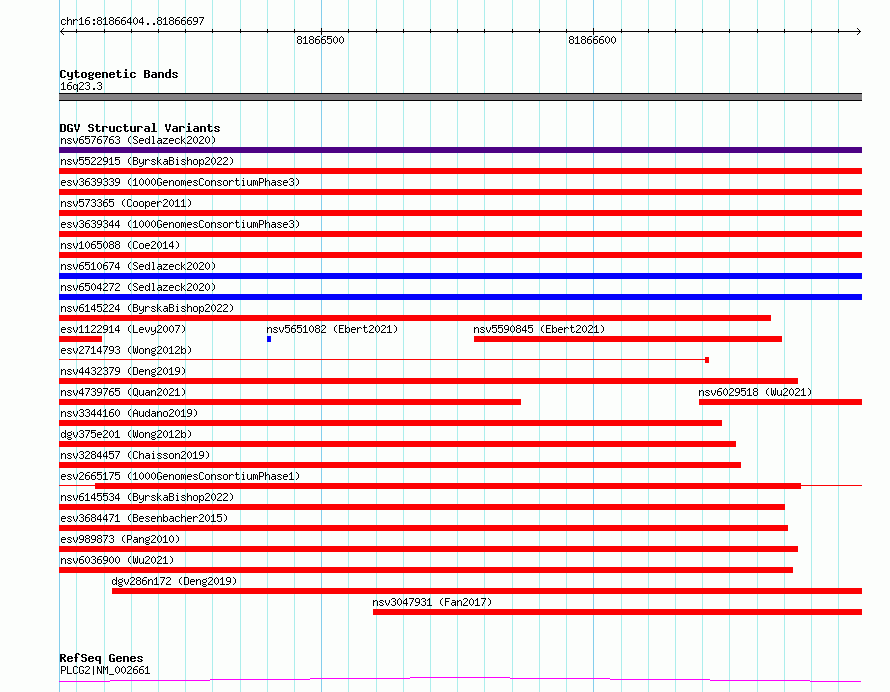The image size is (890, 692).
Task: Click the red square end of esv2714793
Action: (707, 360)
